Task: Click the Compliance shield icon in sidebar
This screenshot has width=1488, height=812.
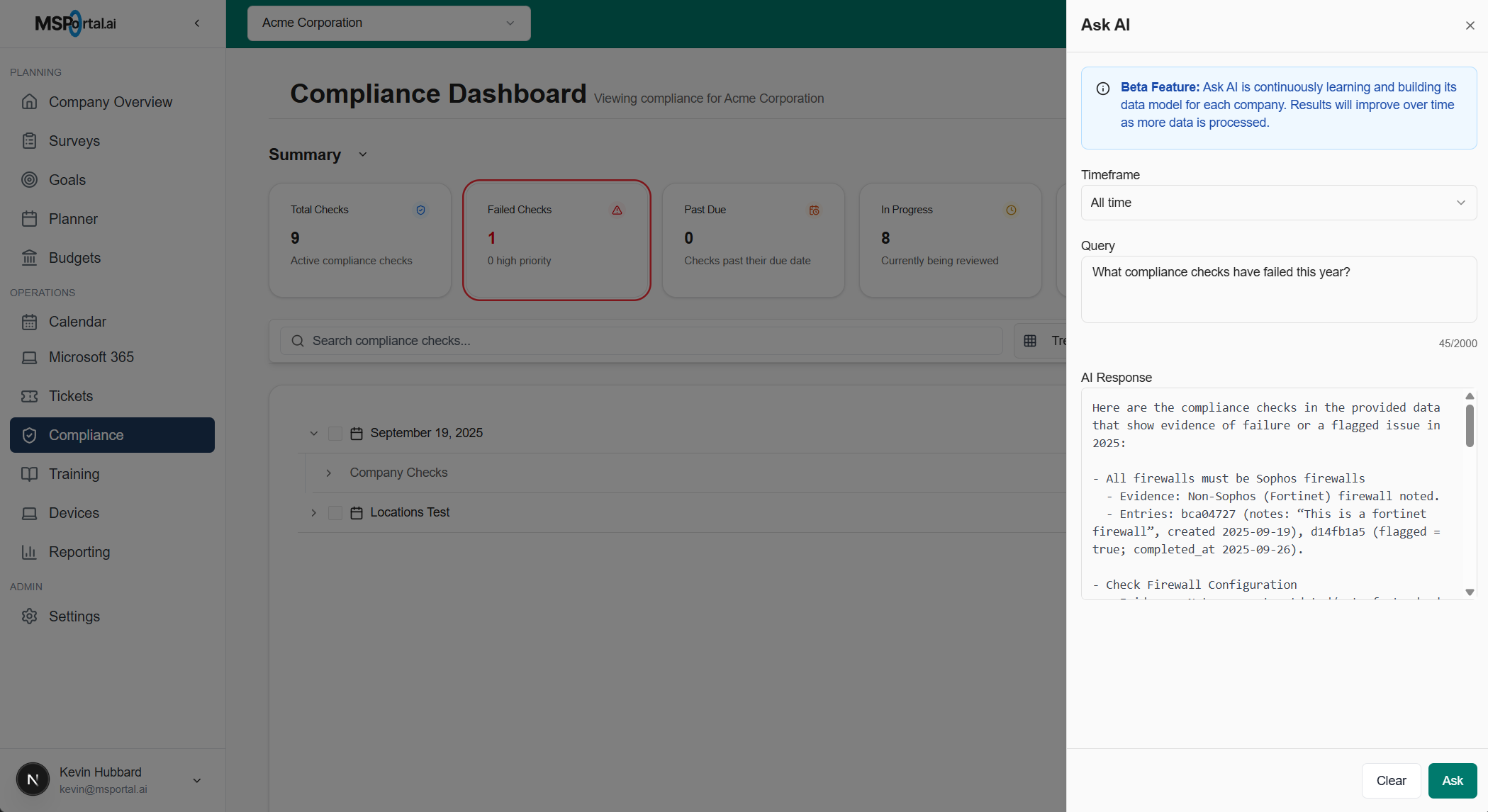Action: coord(29,435)
